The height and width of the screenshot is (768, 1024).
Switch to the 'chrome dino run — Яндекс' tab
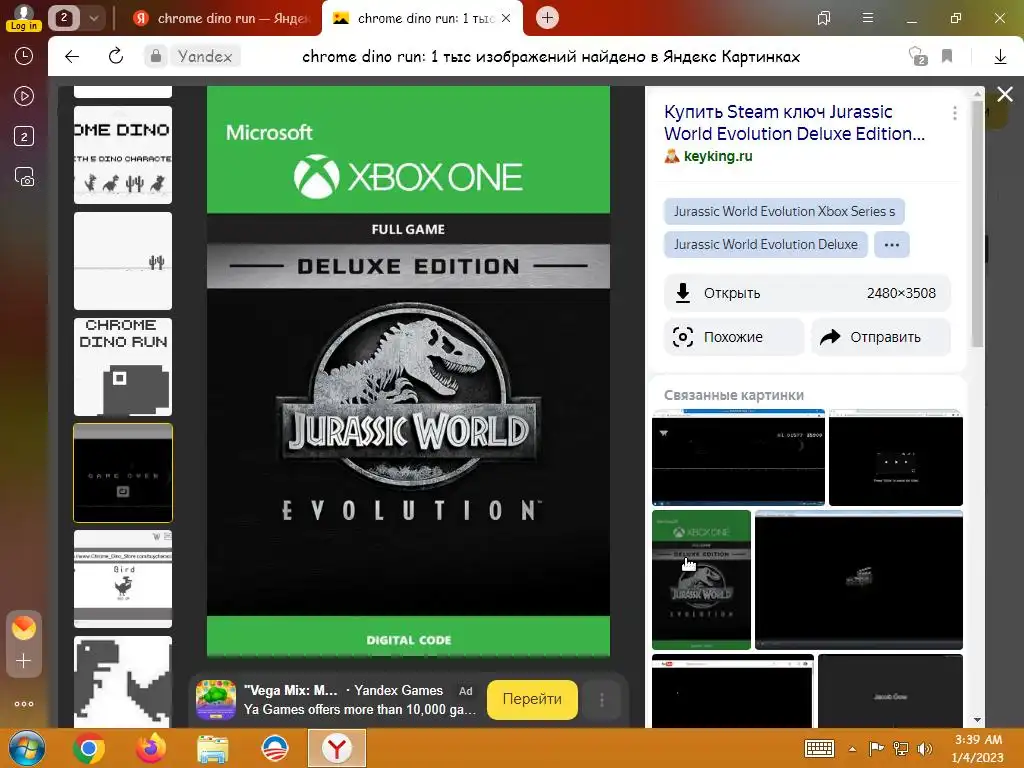[x=221, y=18]
